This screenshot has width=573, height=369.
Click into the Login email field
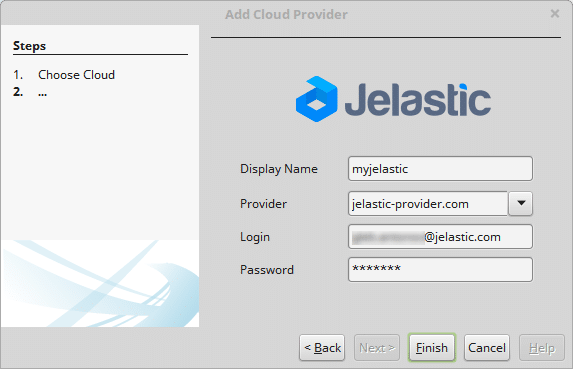click(x=440, y=237)
